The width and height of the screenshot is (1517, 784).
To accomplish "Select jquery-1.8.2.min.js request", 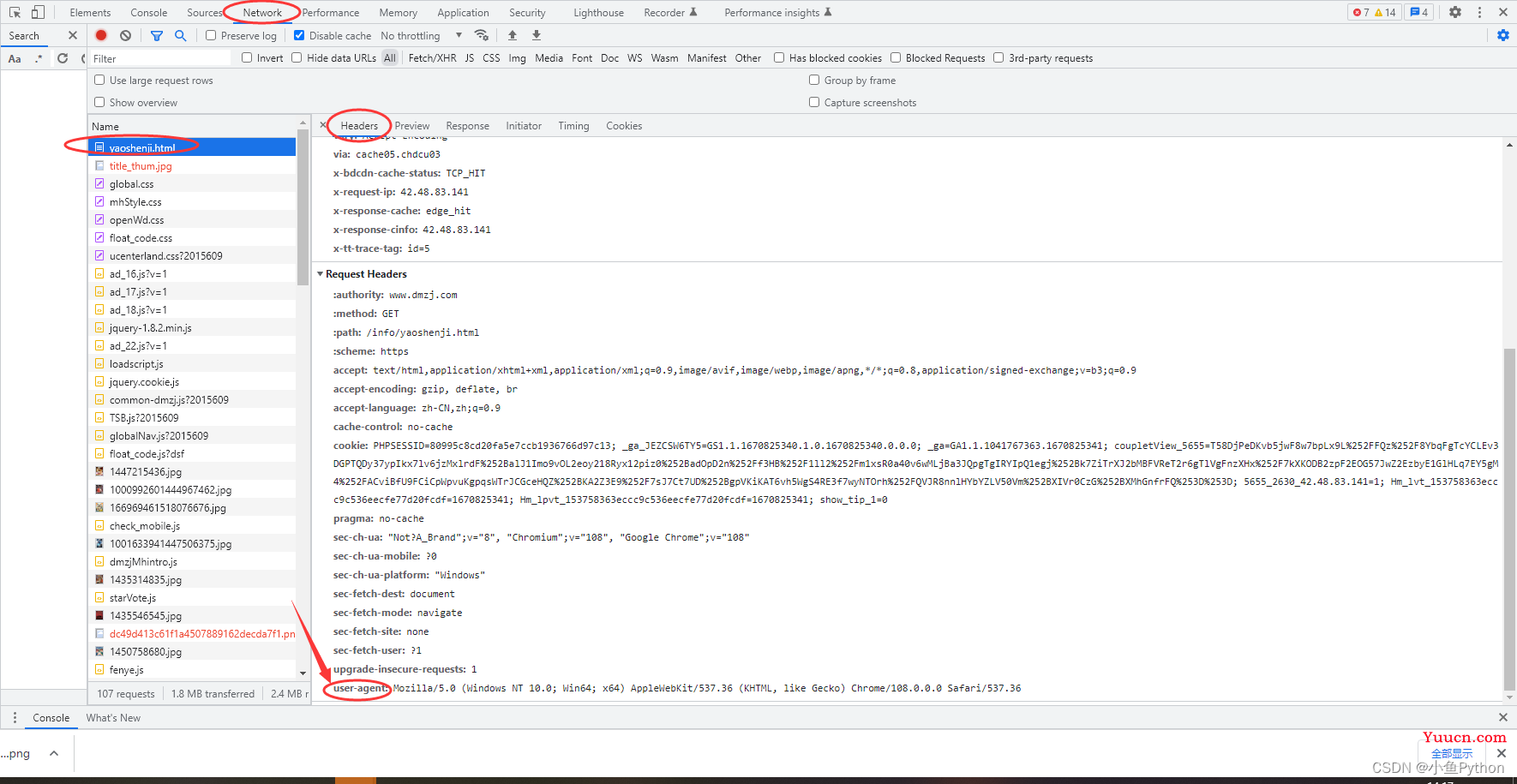I will pyautogui.click(x=192, y=327).
